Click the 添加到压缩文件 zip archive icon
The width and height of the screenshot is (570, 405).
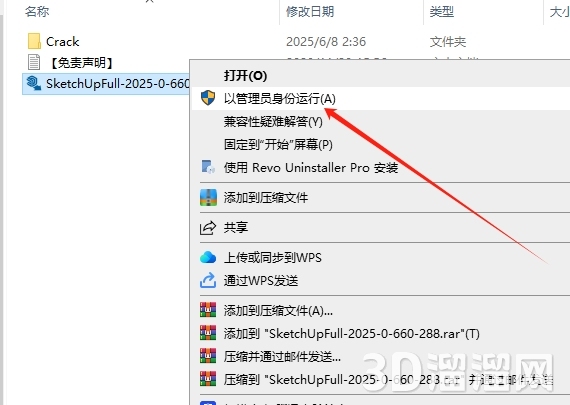pos(208,197)
